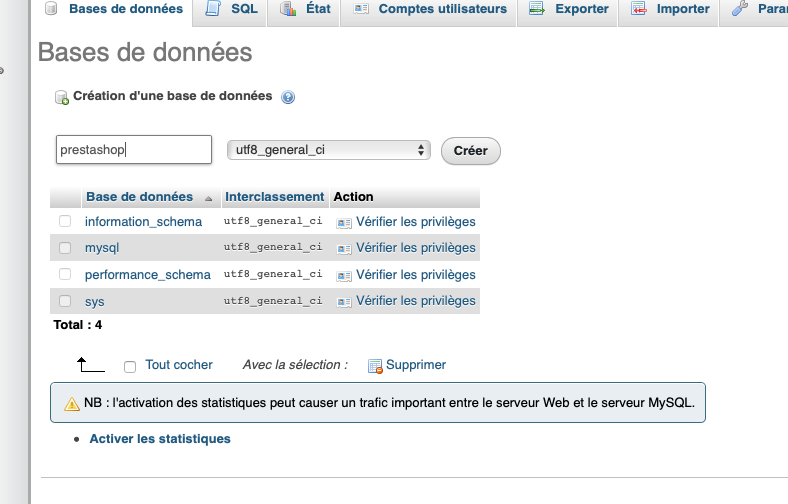Open the Importer tab

(x=668, y=9)
